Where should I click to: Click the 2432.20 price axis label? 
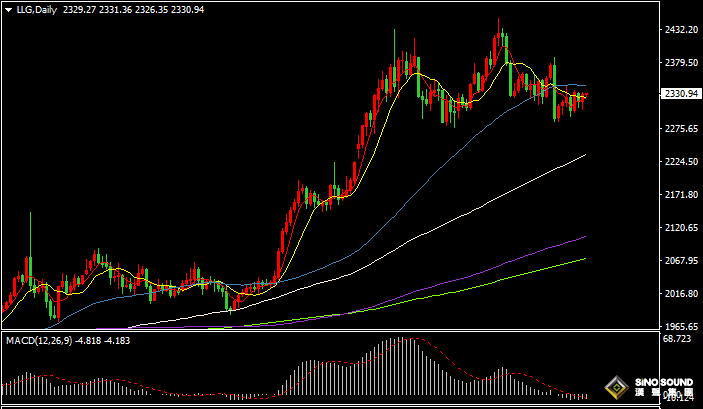coord(680,30)
